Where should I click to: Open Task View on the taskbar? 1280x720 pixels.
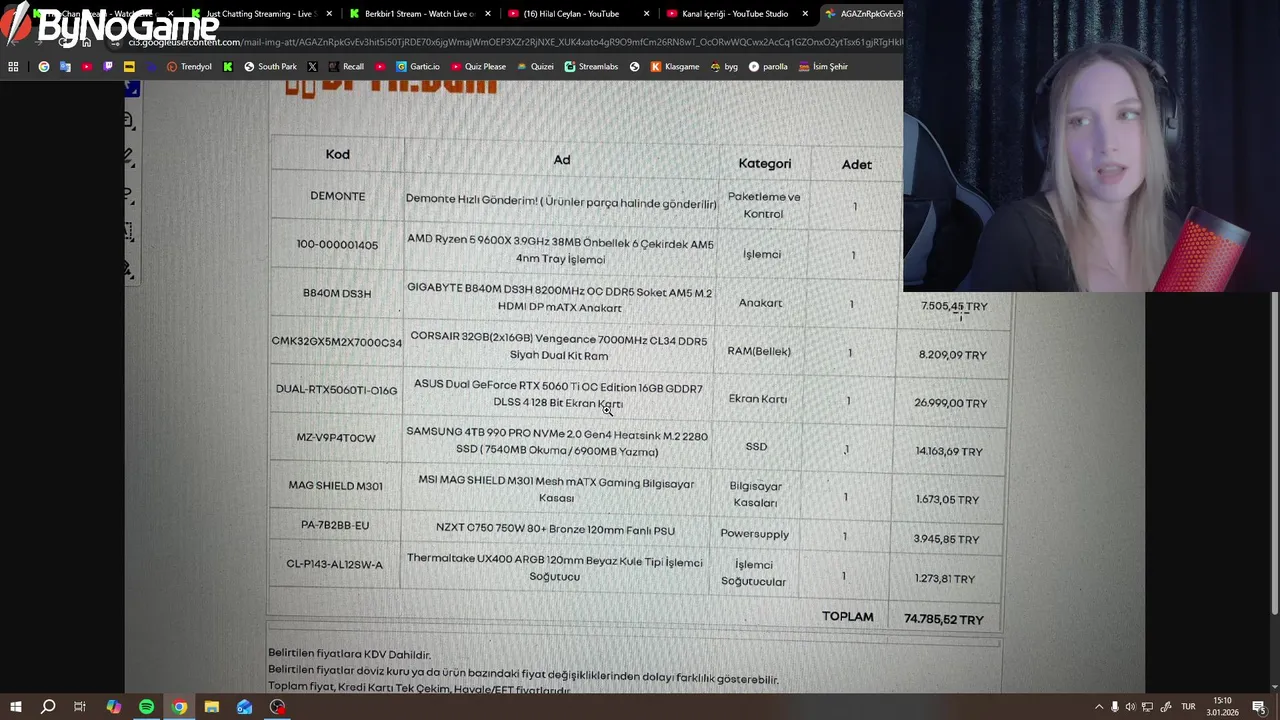point(80,707)
